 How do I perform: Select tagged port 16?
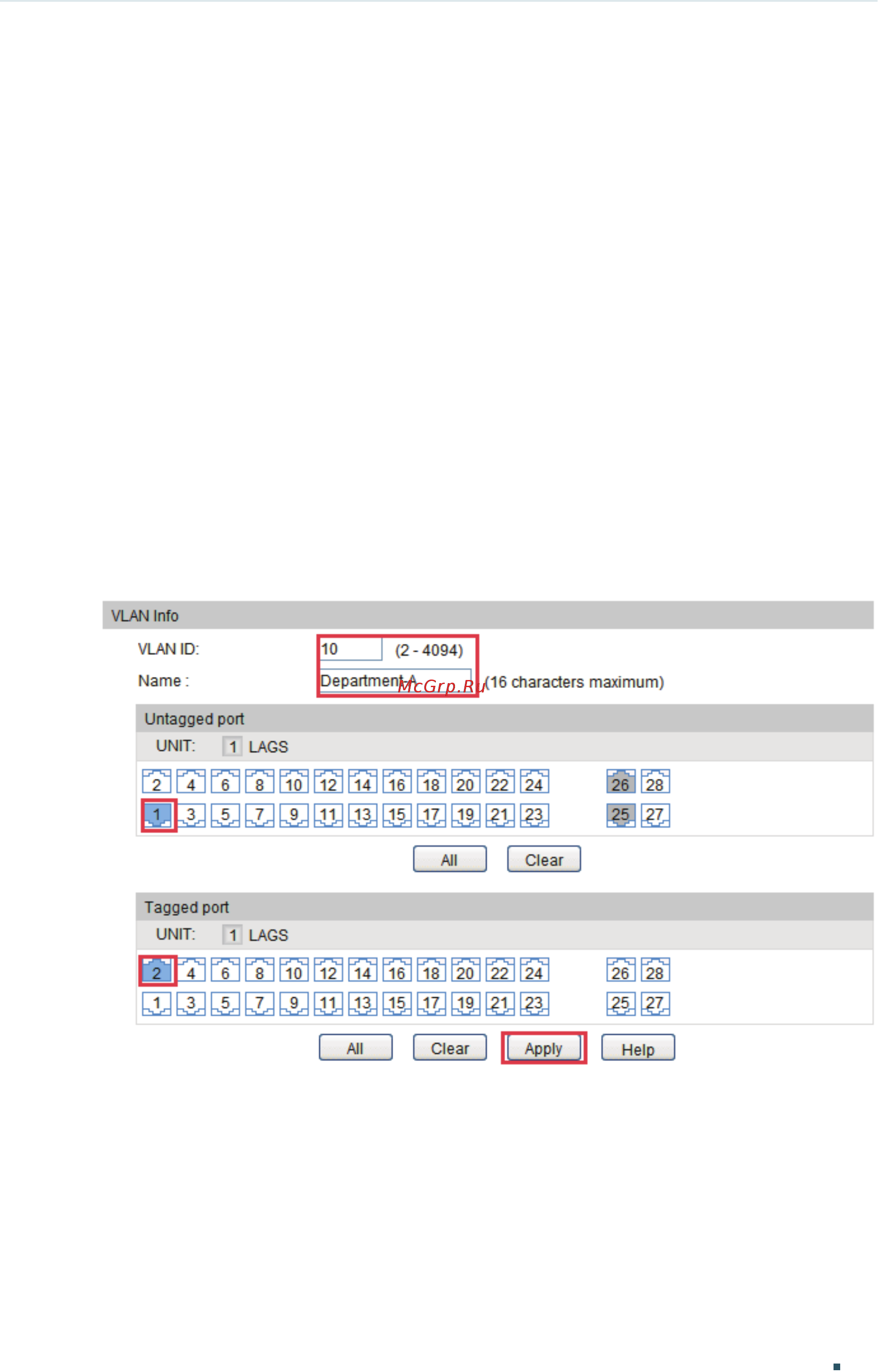[397, 970]
